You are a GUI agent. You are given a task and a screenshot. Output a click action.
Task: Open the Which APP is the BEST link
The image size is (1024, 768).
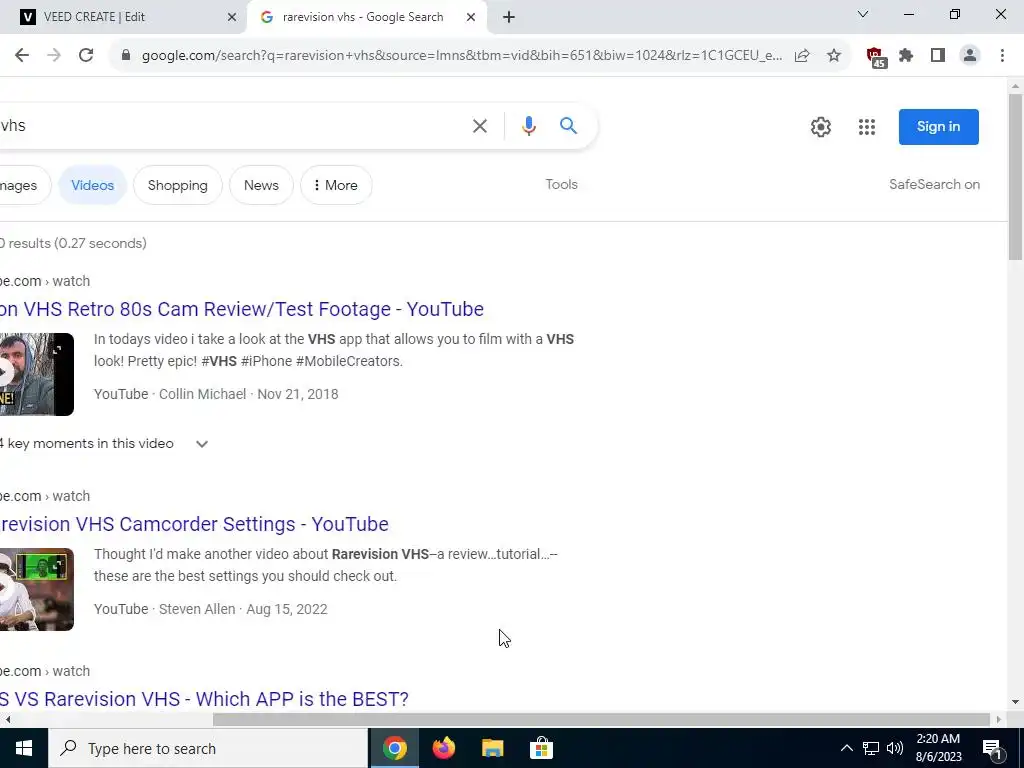tap(204, 699)
